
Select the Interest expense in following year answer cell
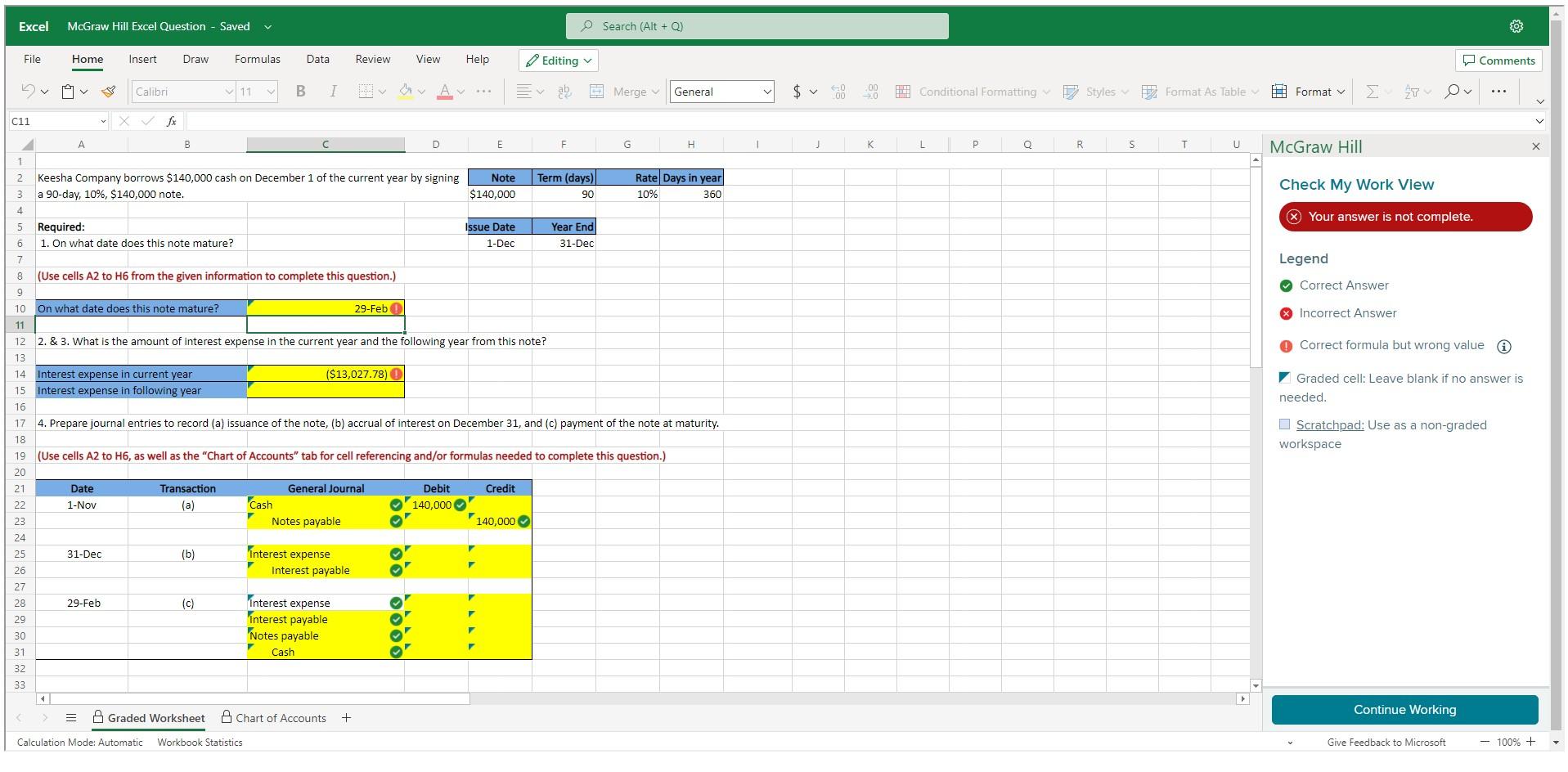pyautogui.click(x=326, y=390)
